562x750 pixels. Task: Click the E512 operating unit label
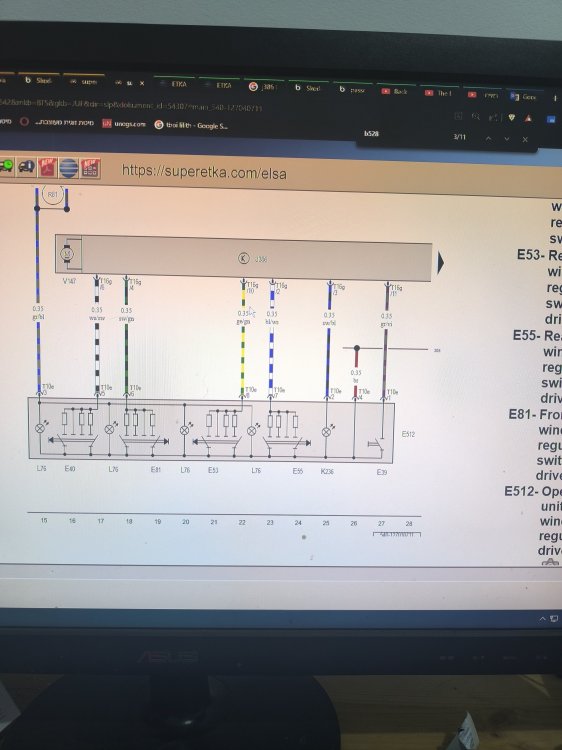coord(408,434)
